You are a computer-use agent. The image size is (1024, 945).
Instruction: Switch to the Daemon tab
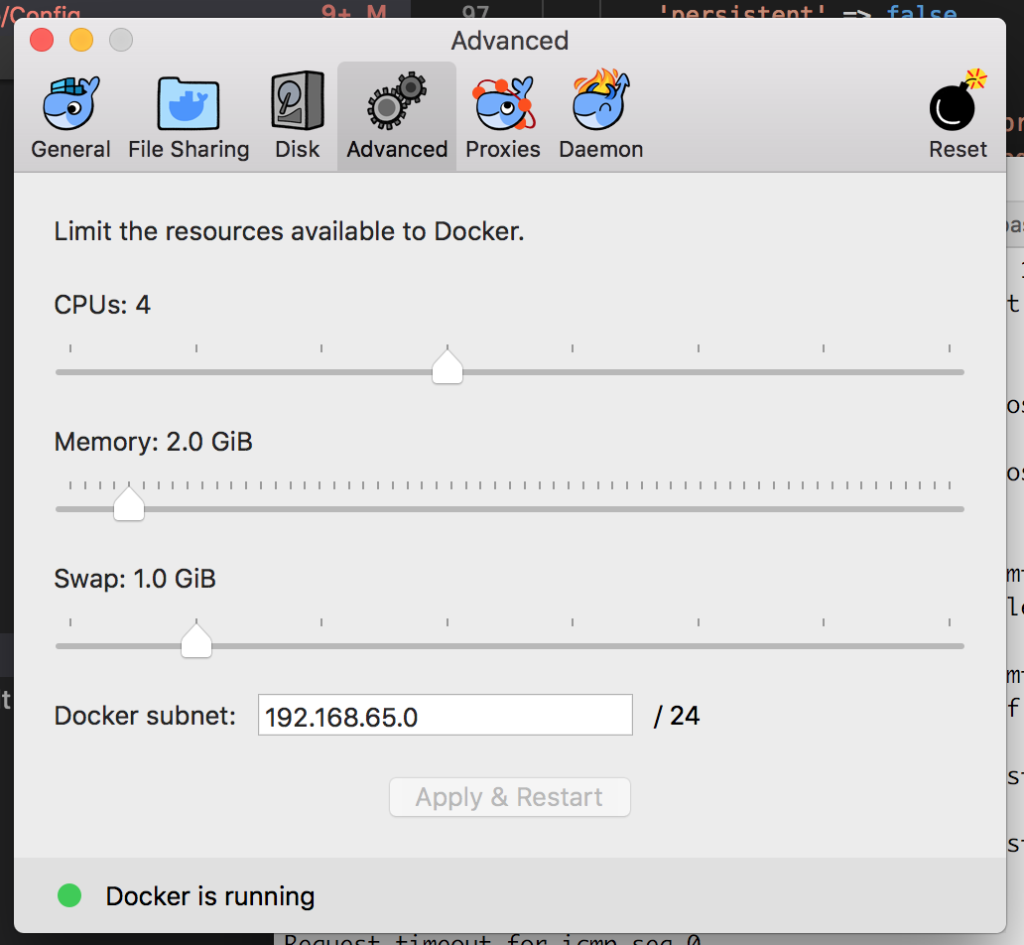coord(600,115)
